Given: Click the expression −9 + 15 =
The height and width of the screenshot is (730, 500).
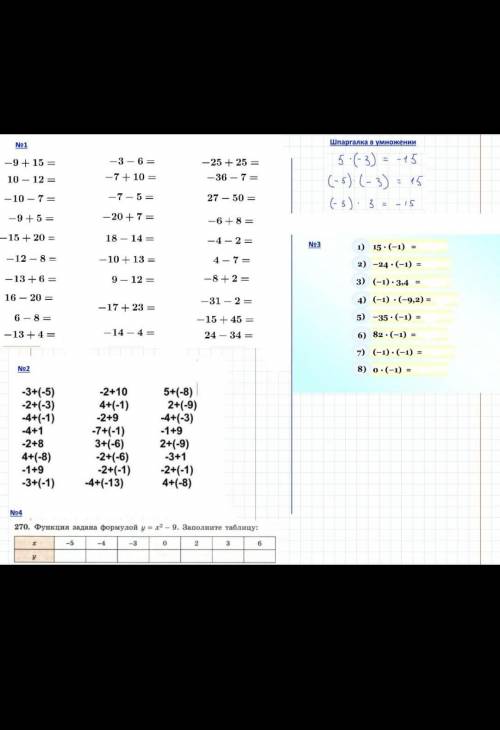Looking at the screenshot, I should pyautogui.click(x=30, y=162).
